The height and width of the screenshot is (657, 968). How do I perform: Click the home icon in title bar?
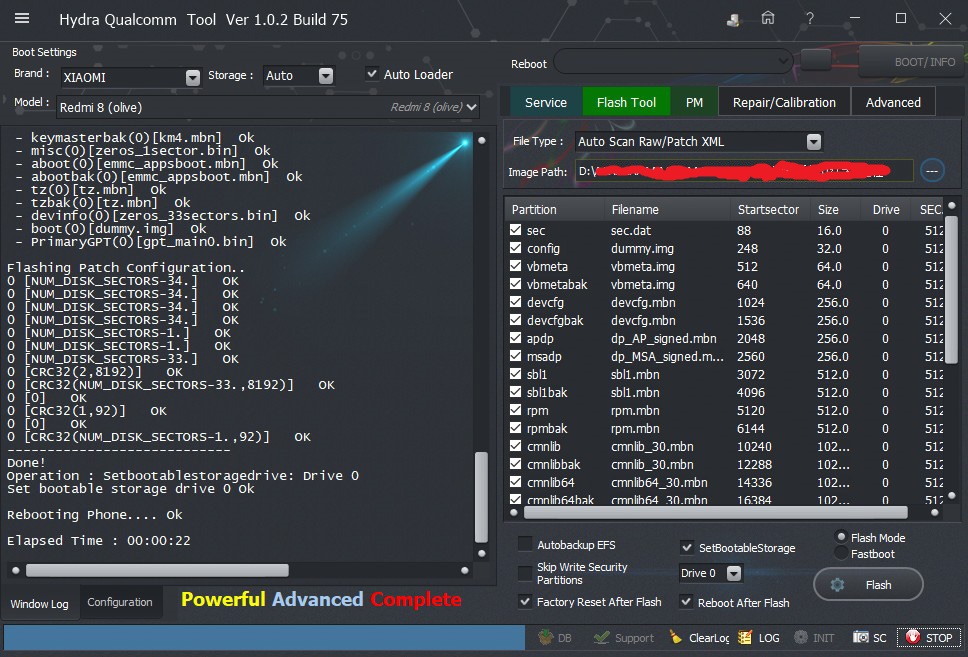767,19
